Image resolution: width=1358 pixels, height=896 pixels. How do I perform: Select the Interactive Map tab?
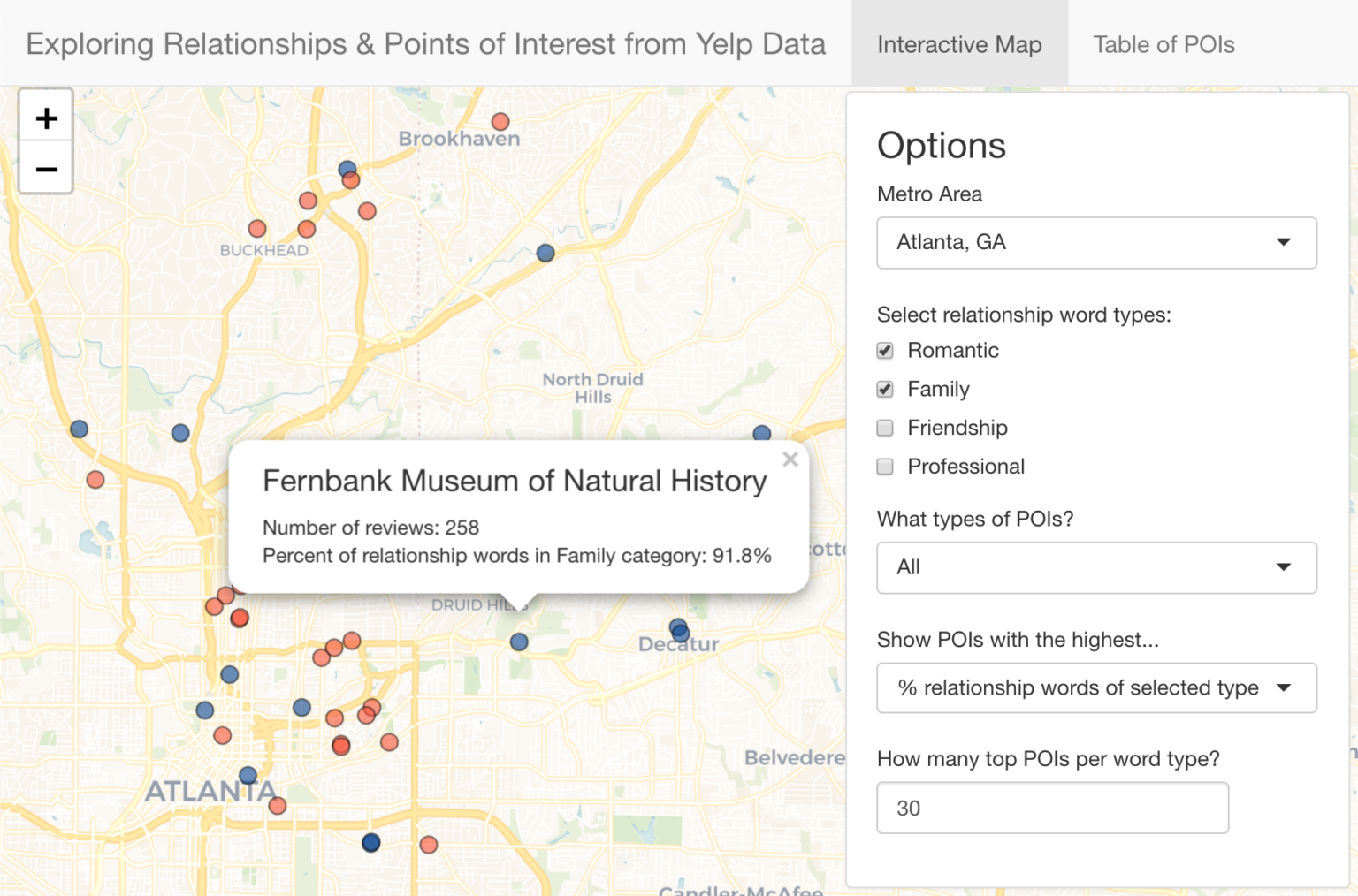pyautogui.click(x=960, y=44)
